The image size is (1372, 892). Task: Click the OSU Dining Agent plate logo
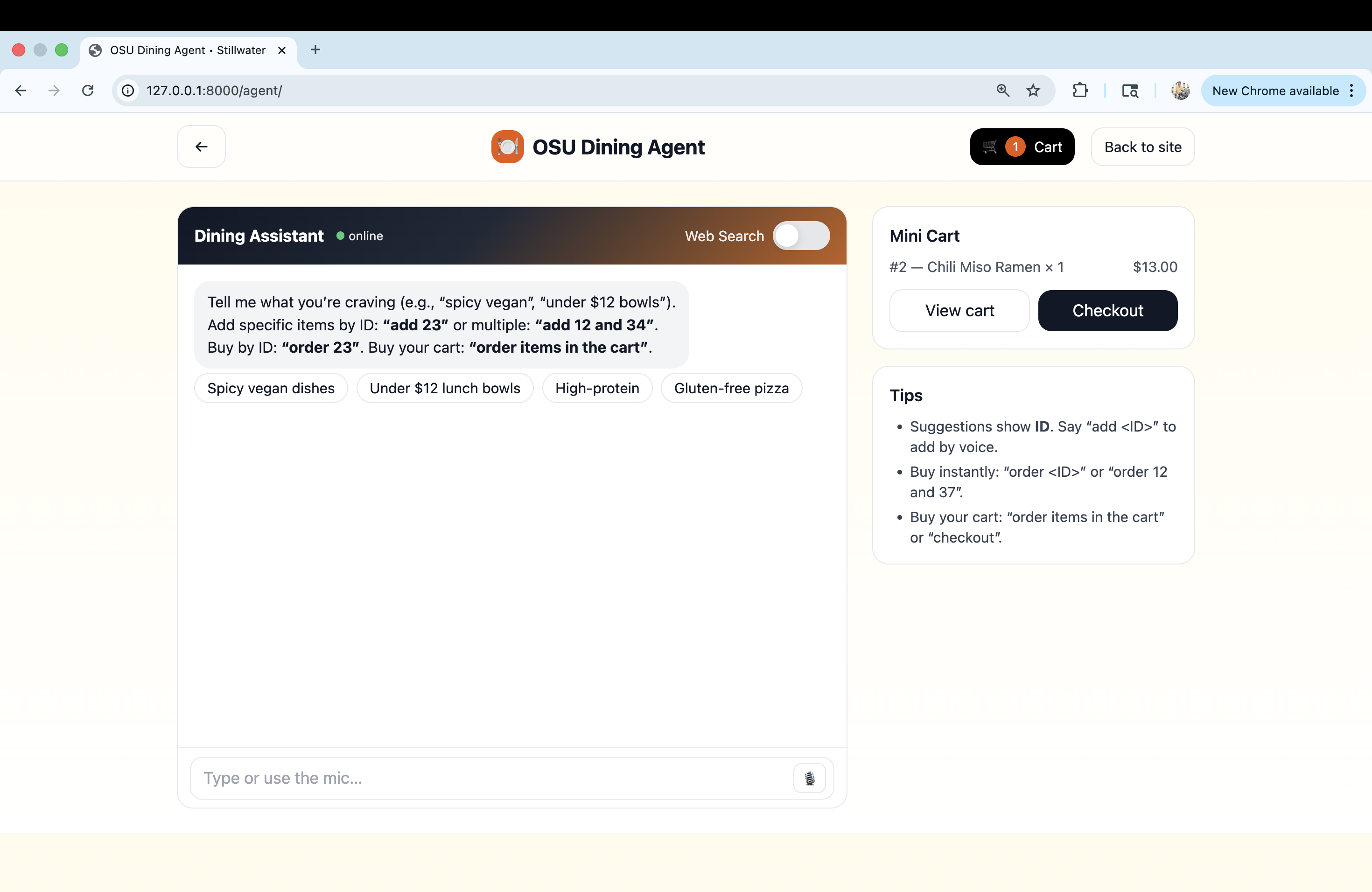pos(507,147)
